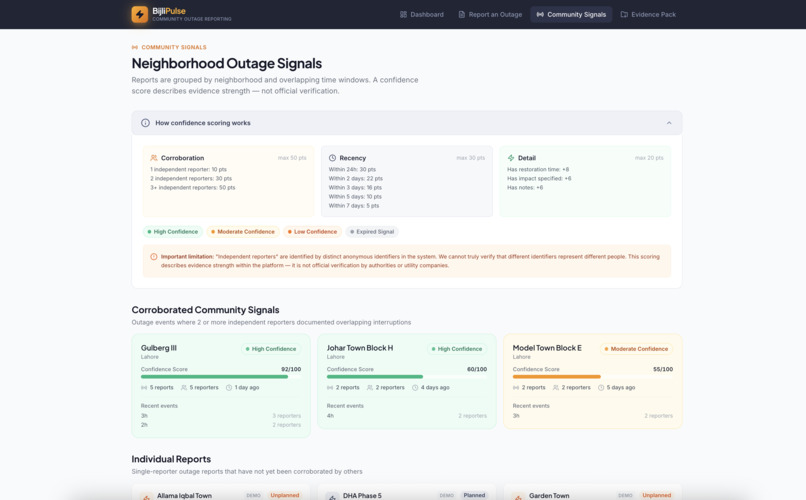Click the BijliPulse lightning logo icon
The width and height of the screenshot is (806, 500).
[139, 14]
